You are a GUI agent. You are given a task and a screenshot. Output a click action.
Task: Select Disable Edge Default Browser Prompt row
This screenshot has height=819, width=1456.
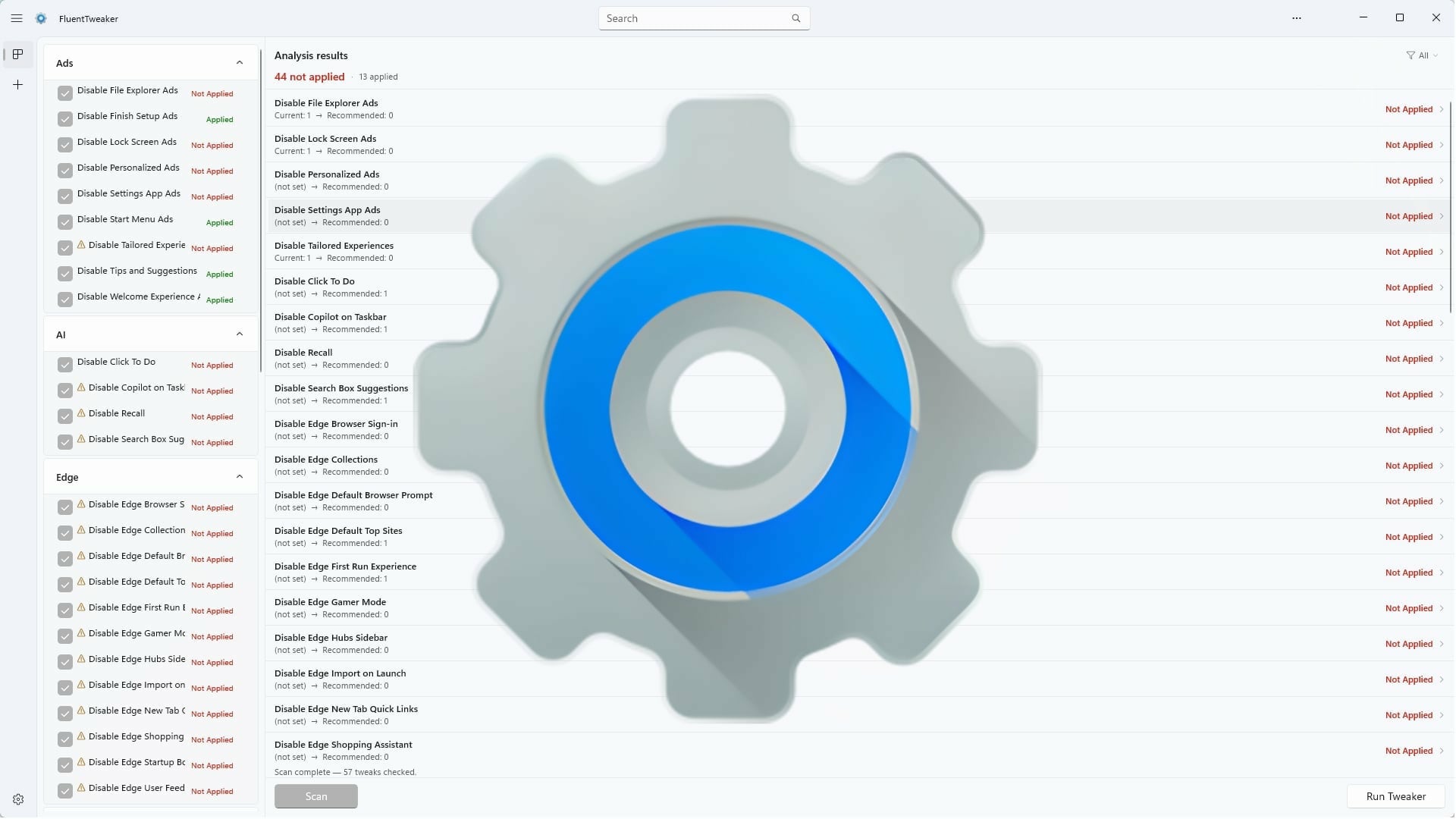pos(858,501)
